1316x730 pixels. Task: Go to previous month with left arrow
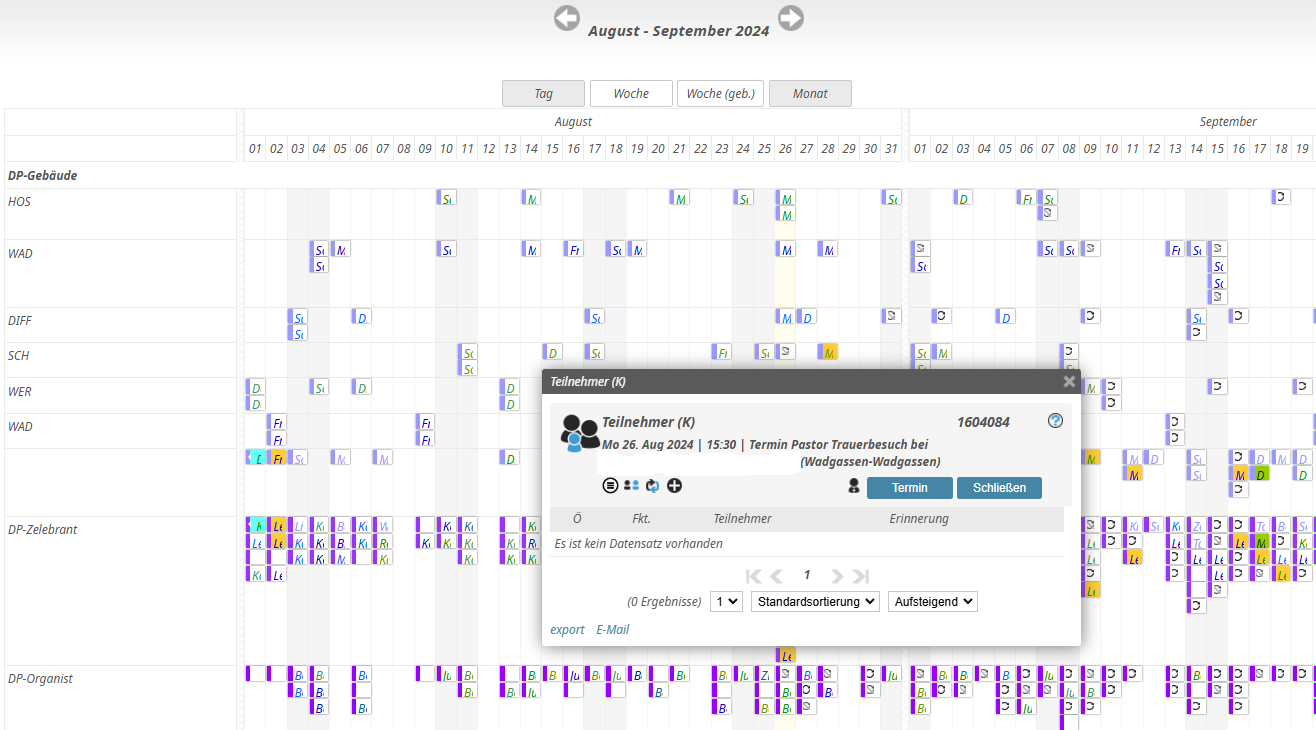point(567,18)
